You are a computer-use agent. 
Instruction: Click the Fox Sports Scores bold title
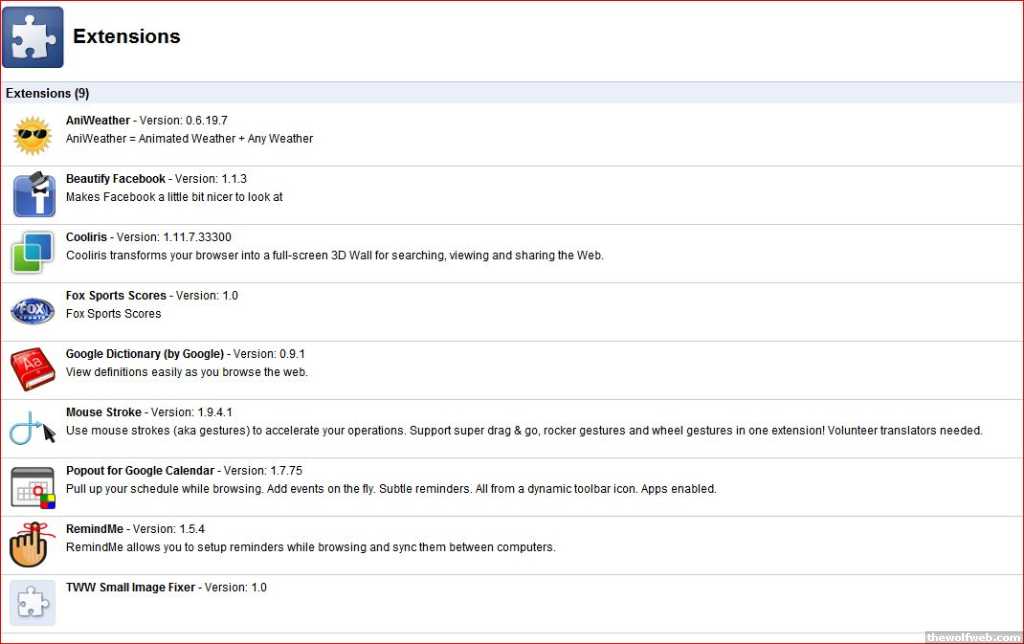(x=117, y=296)
